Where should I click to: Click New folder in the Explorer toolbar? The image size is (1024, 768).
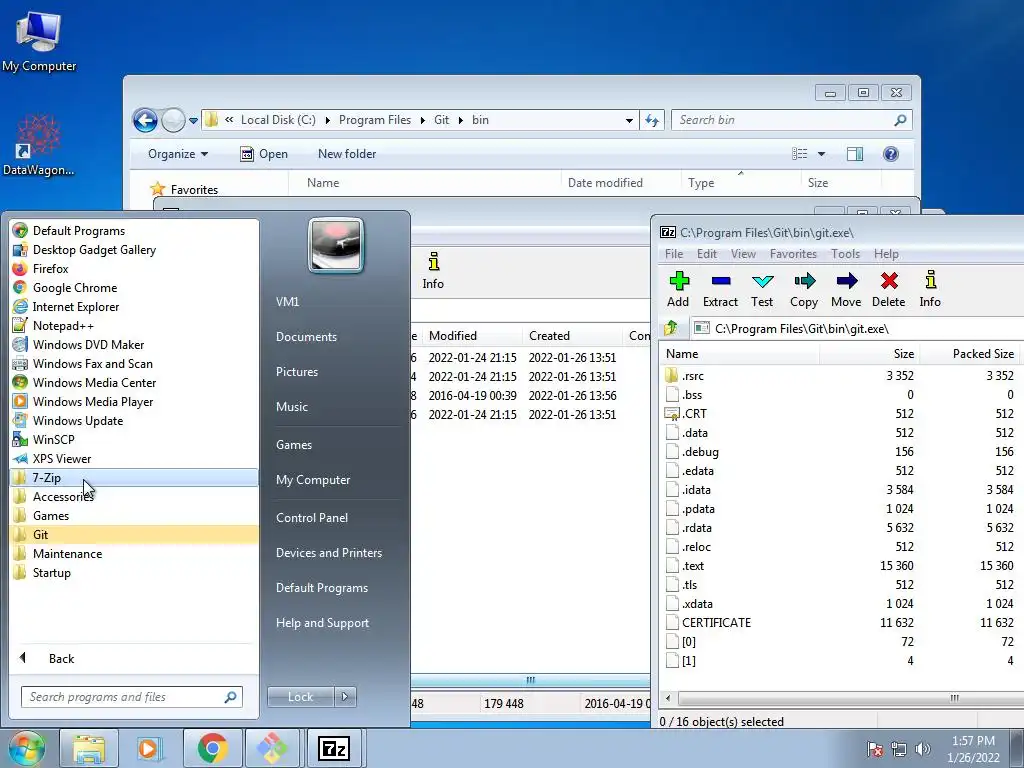347,154
